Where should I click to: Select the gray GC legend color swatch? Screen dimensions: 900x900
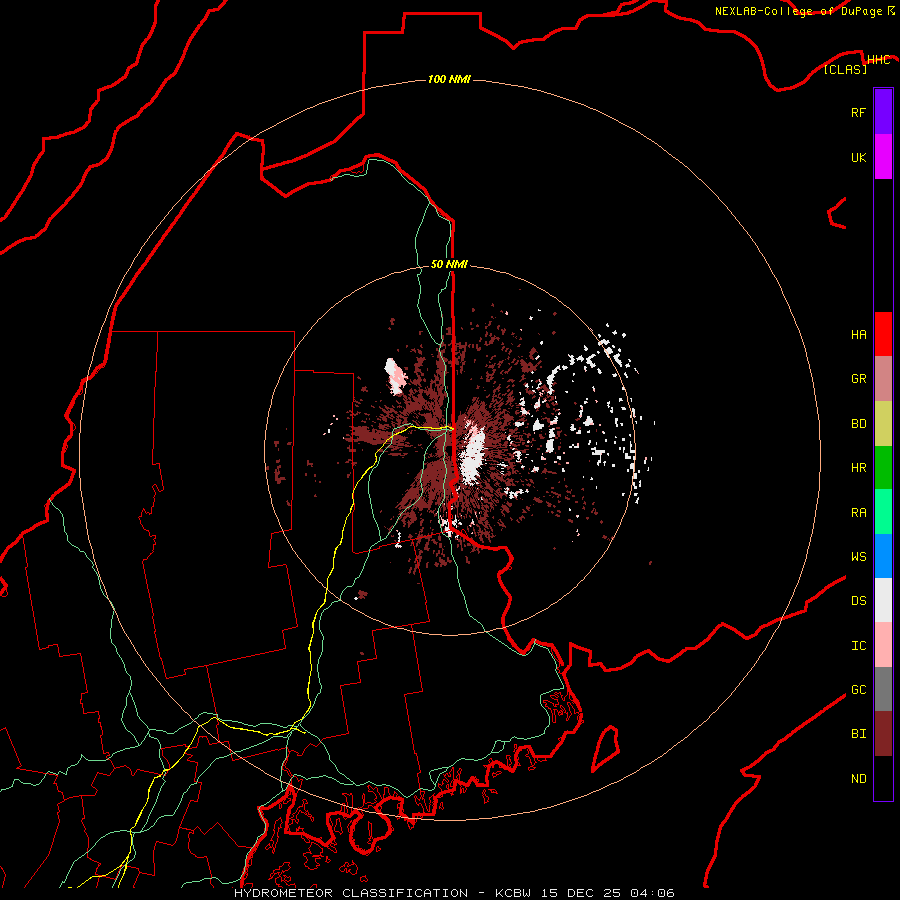[883, 689]
